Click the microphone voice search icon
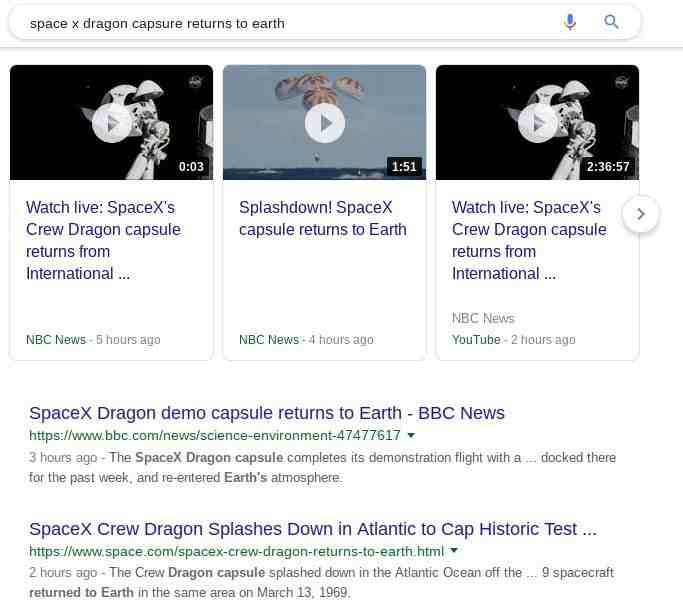 point(570,22)
